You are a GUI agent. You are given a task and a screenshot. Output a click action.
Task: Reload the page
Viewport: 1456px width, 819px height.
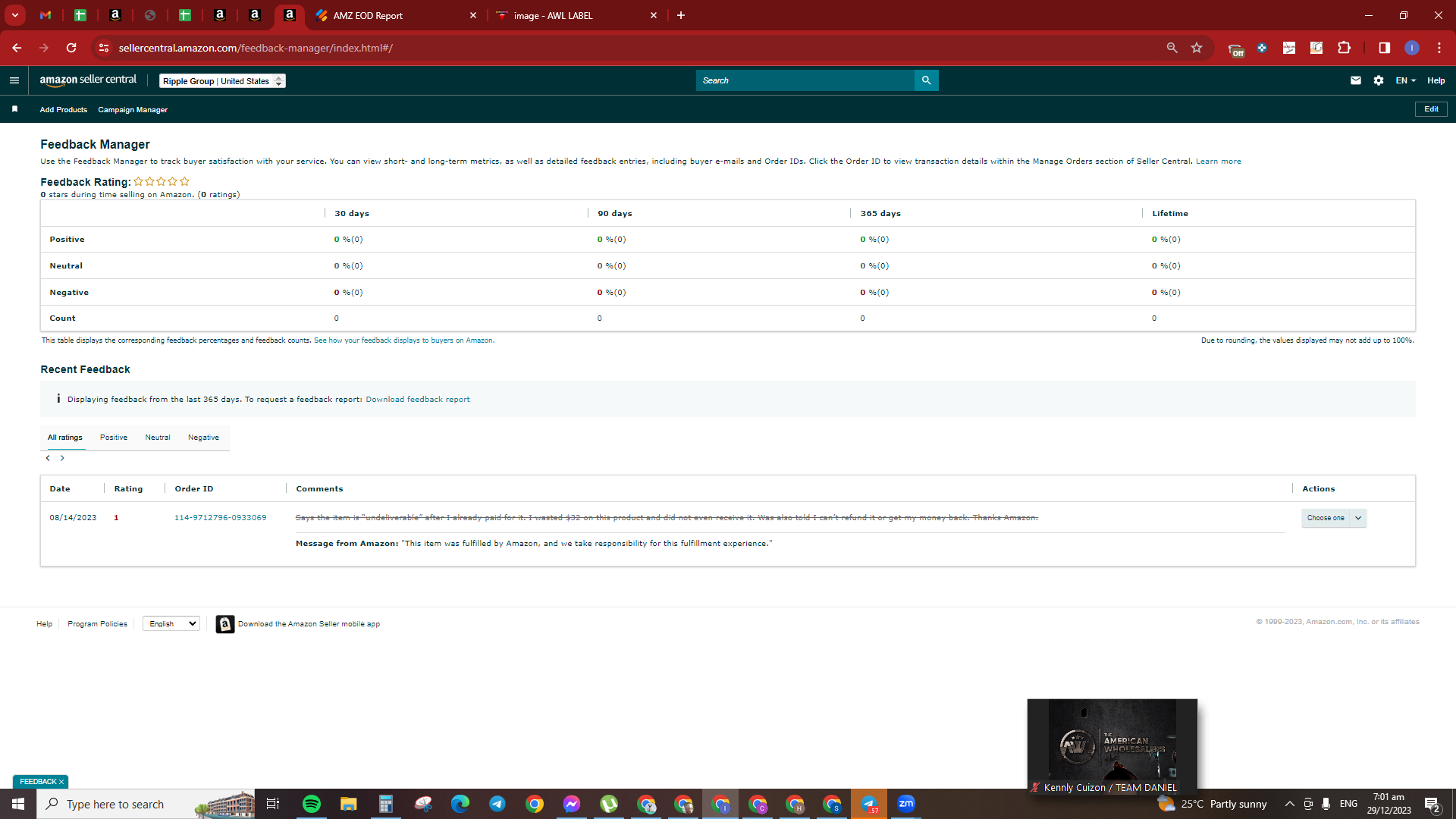tap(71, 48)
